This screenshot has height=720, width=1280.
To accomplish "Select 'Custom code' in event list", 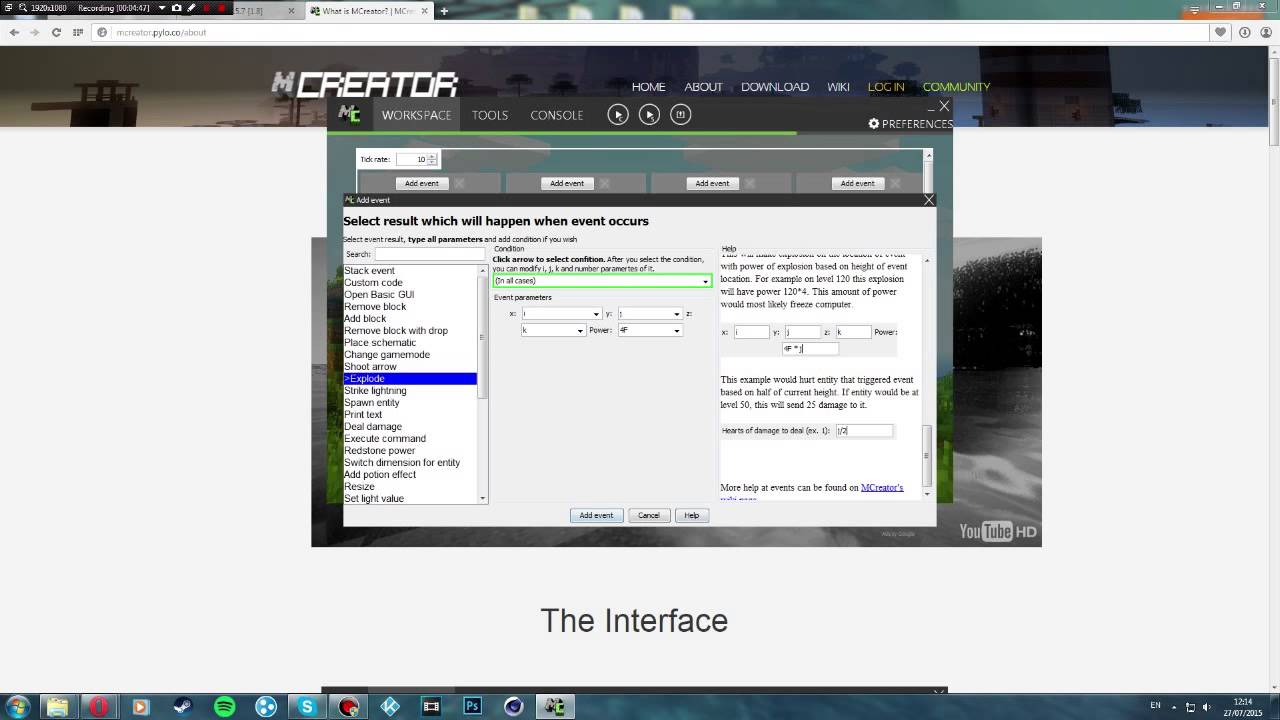I will (x=373, y=283).
